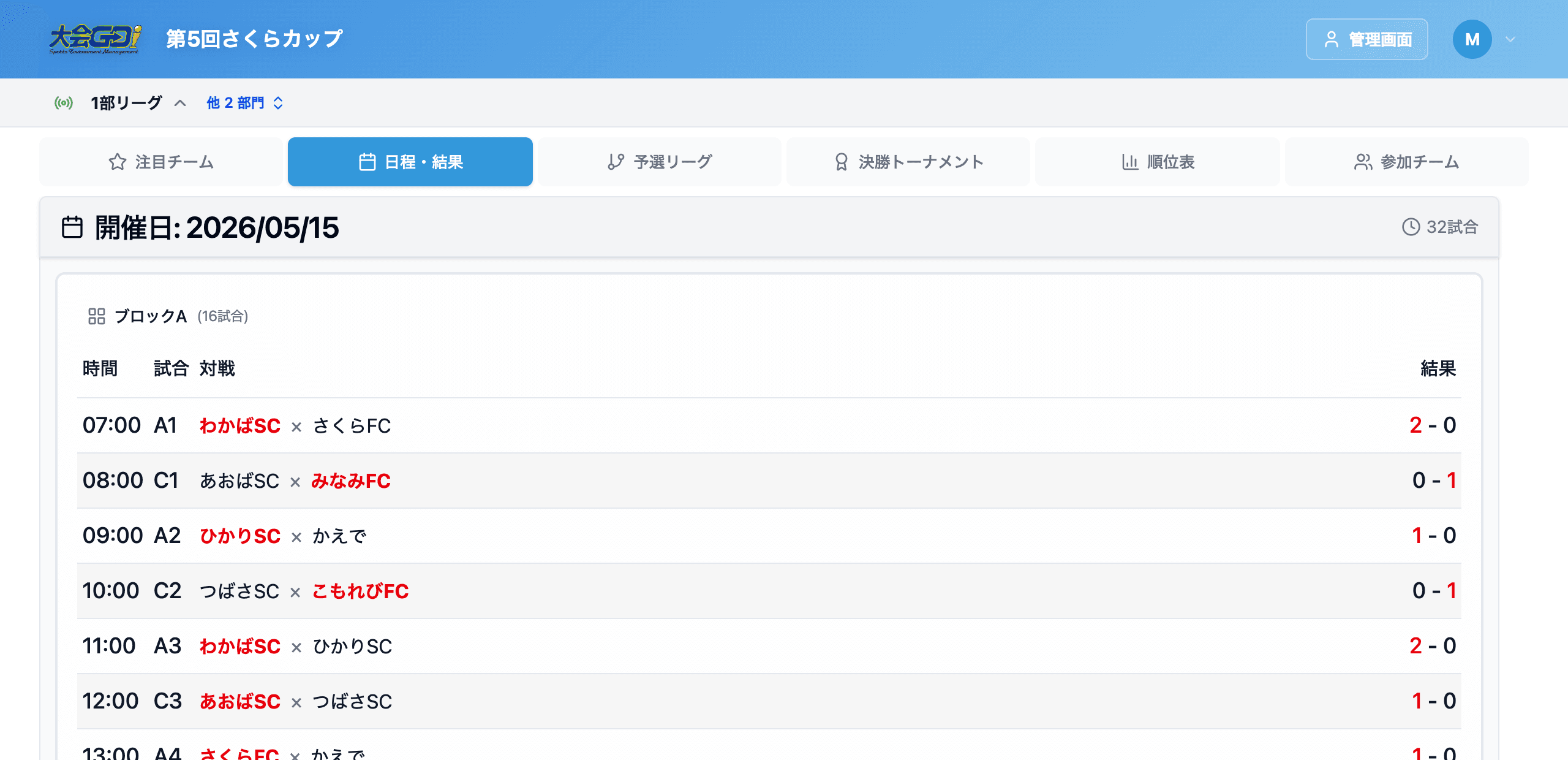Click こもれびFC in match C2
1568x760 pixels.
pyautogui.click(x=360, y=591)
